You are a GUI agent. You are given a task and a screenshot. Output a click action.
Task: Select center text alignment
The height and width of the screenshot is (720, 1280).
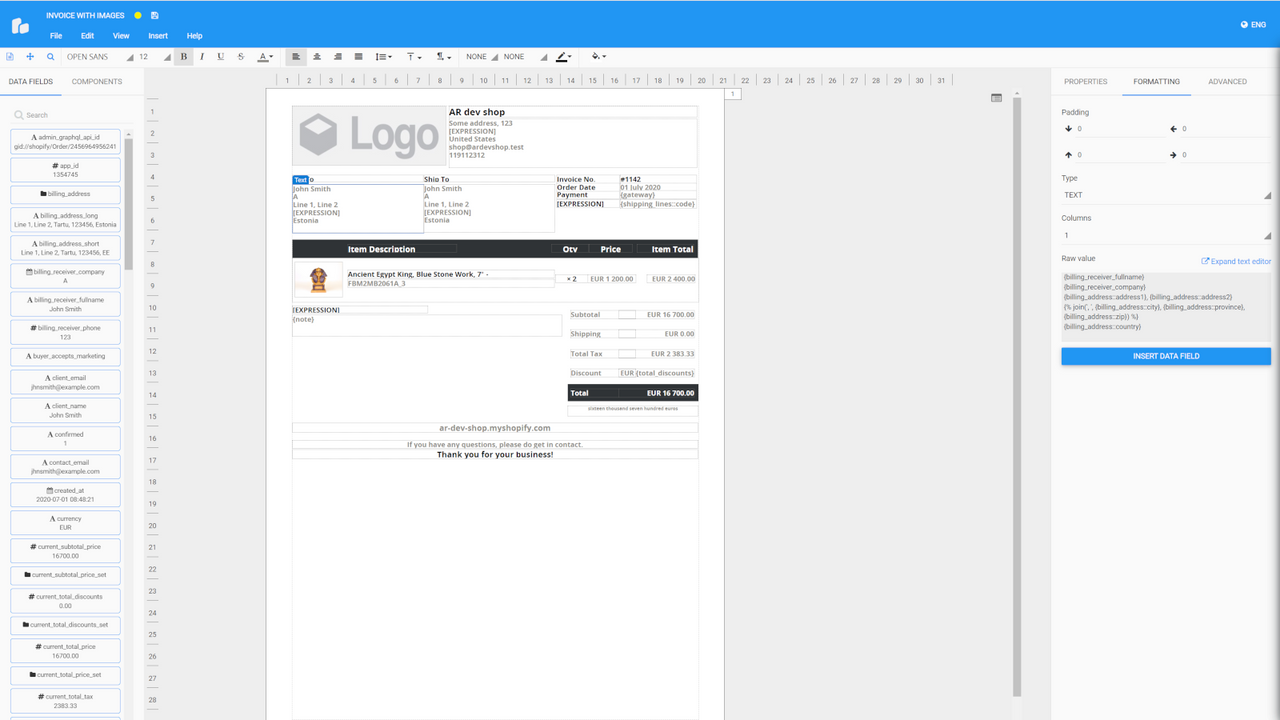(317, 57)
